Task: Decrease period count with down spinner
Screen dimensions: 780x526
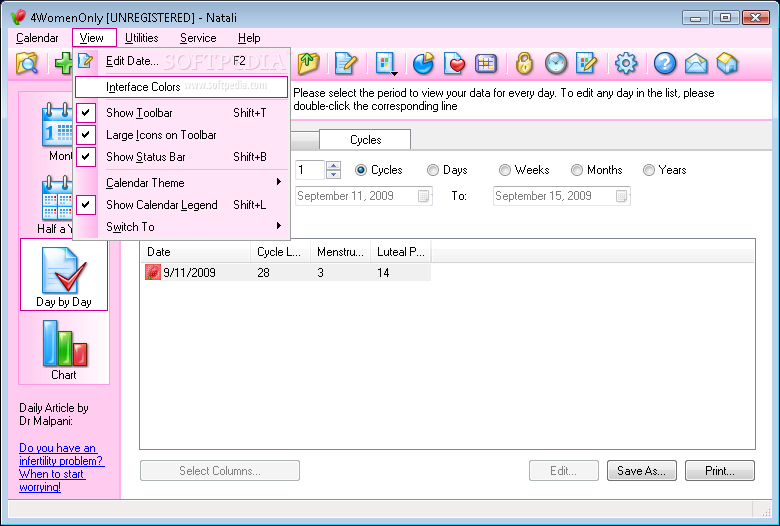Action: (333, 174)
